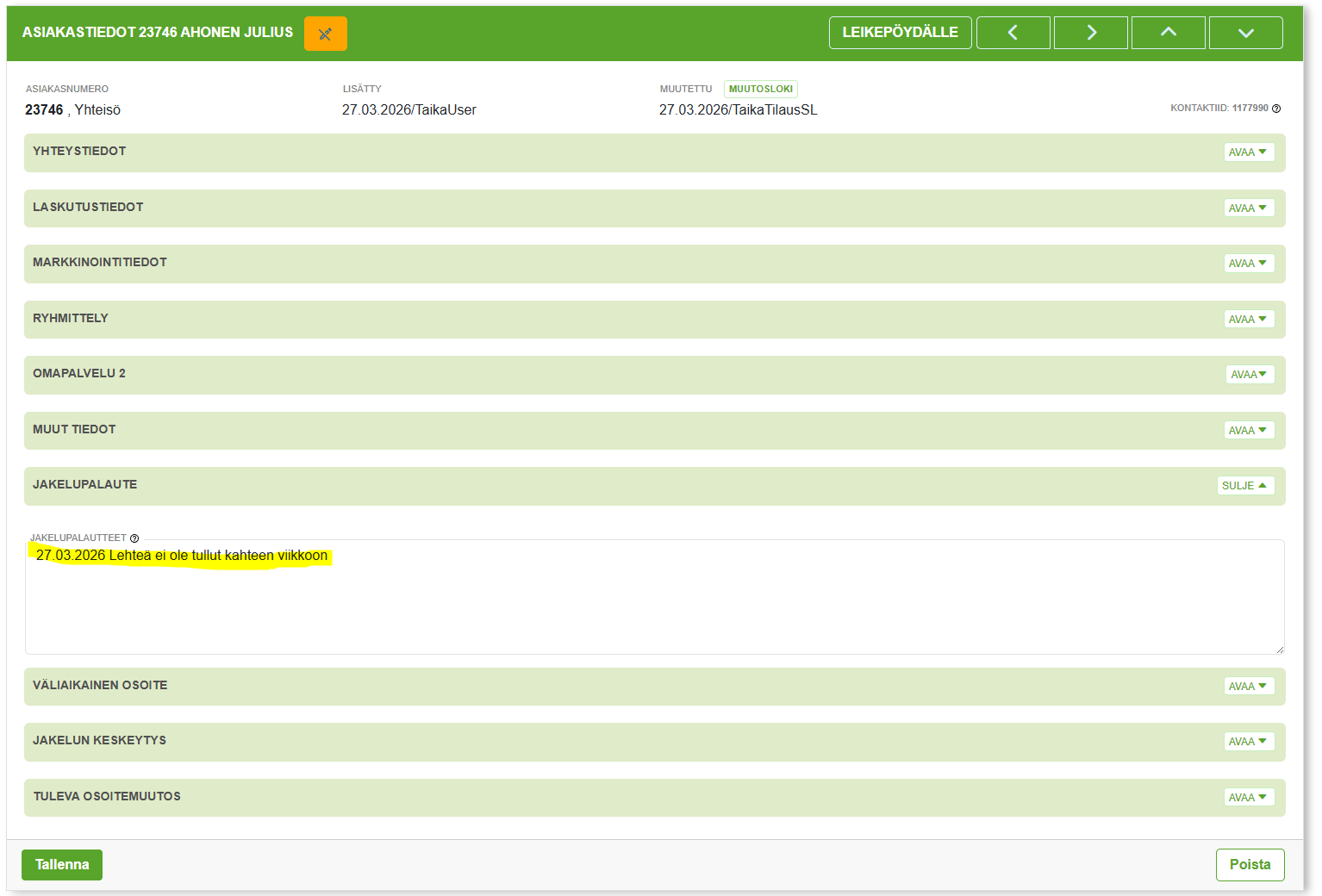1322x896 pixels.
Task: Open the Väliaikainen osoite section
Action: point(1248,687)
